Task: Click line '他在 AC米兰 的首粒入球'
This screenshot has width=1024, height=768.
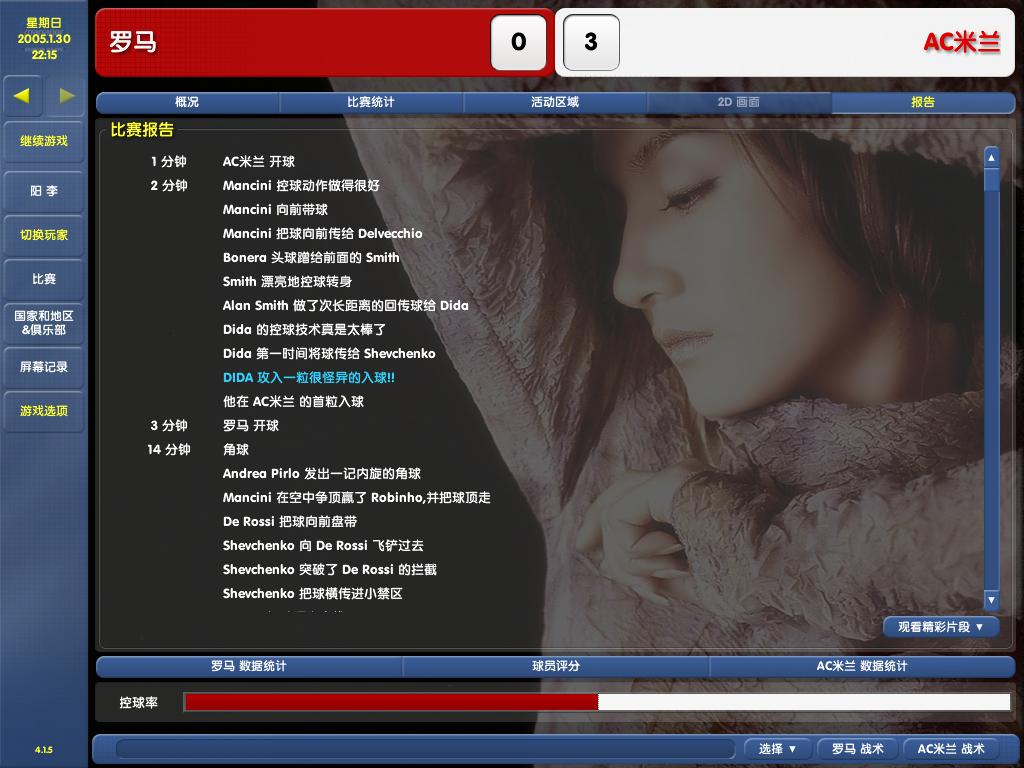Action: pos(293,402)
